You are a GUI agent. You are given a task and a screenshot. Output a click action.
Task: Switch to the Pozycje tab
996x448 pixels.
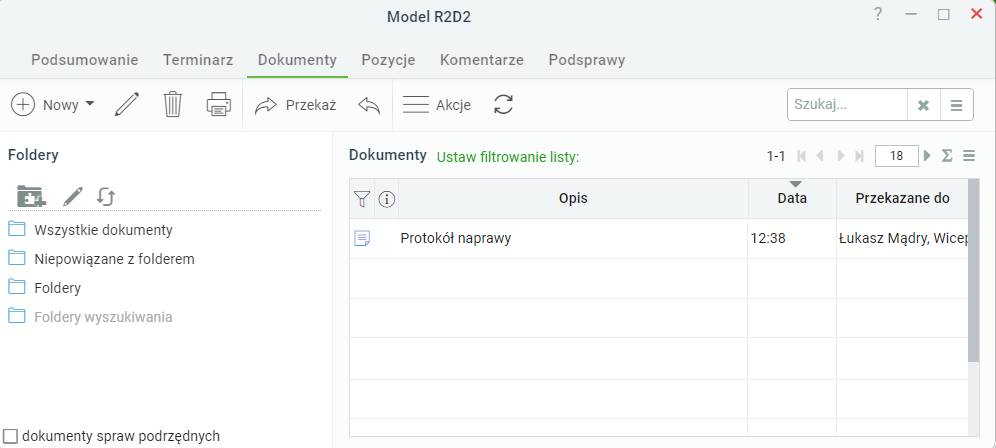[388, 60]
